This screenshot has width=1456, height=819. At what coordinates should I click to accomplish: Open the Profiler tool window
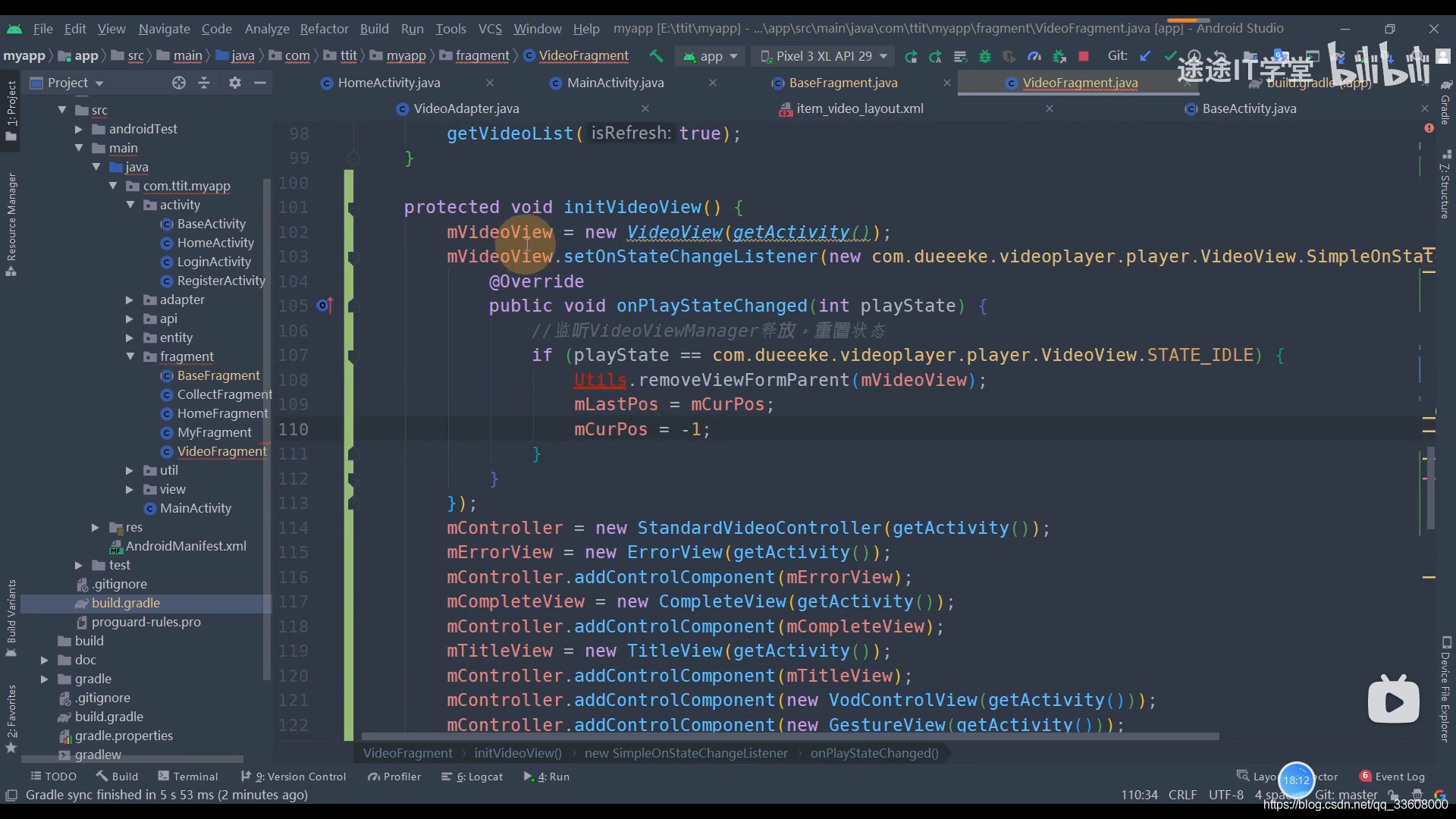(394, 776)
